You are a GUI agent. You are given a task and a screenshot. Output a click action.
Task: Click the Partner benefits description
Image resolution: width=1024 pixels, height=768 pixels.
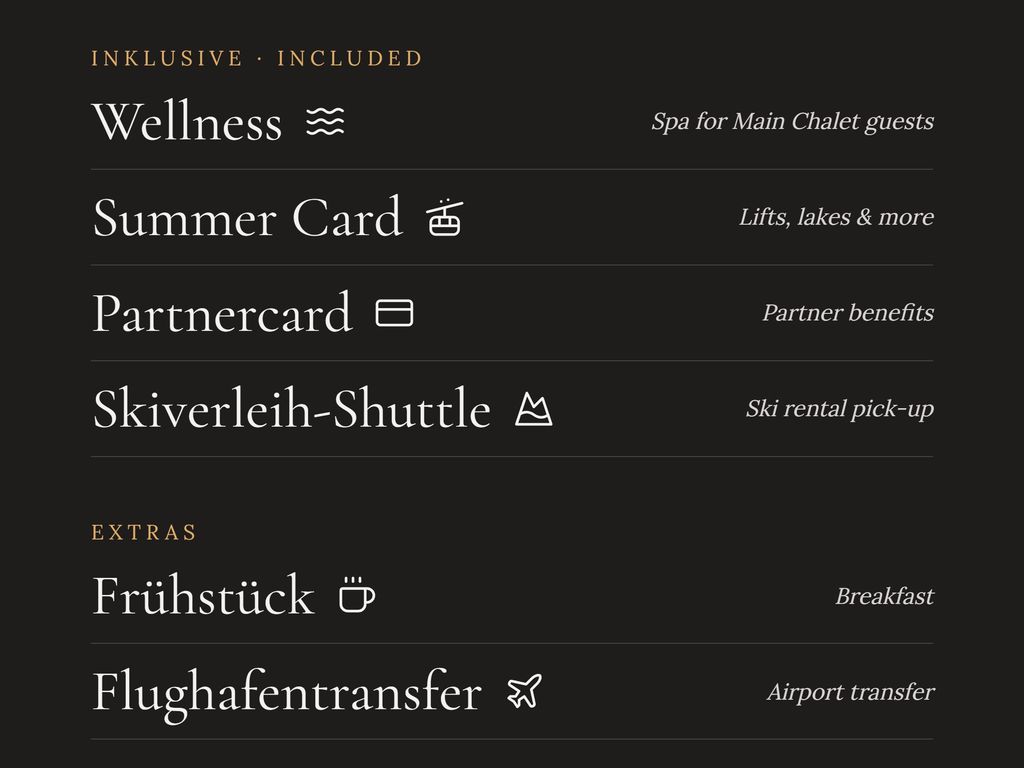(848, 313)
